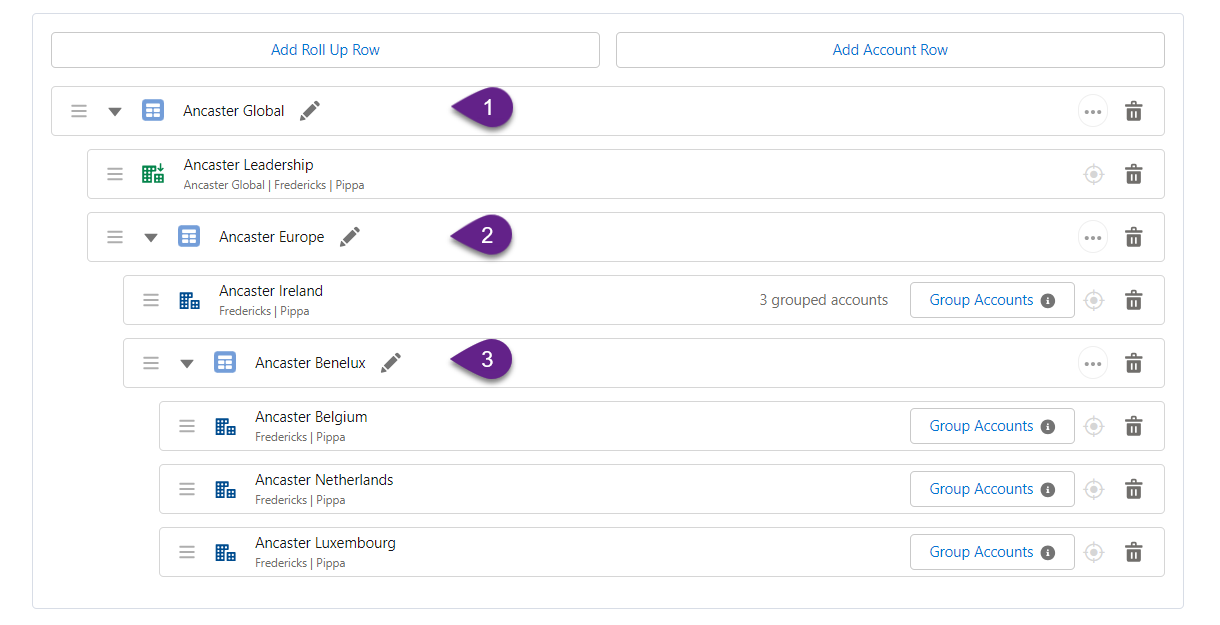Viewport: 1220px width, 625px height.
Task: Delete the Ancaster Global row
Action: click(1133, 111)
